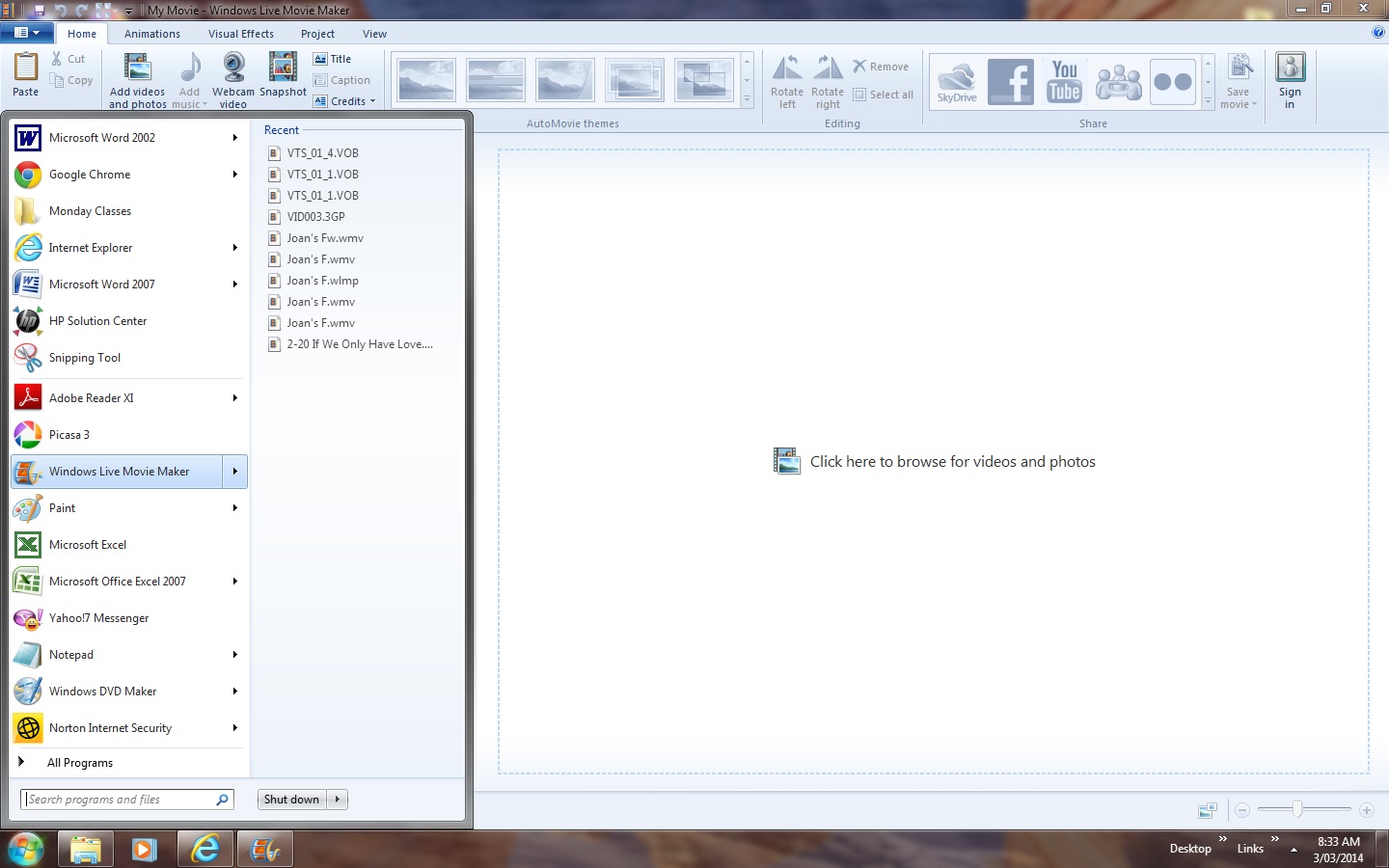This screenshot has width=1389, height=868.
Task: Expand All Programs list
Action: pyautogui.click(x=79, y=763)
